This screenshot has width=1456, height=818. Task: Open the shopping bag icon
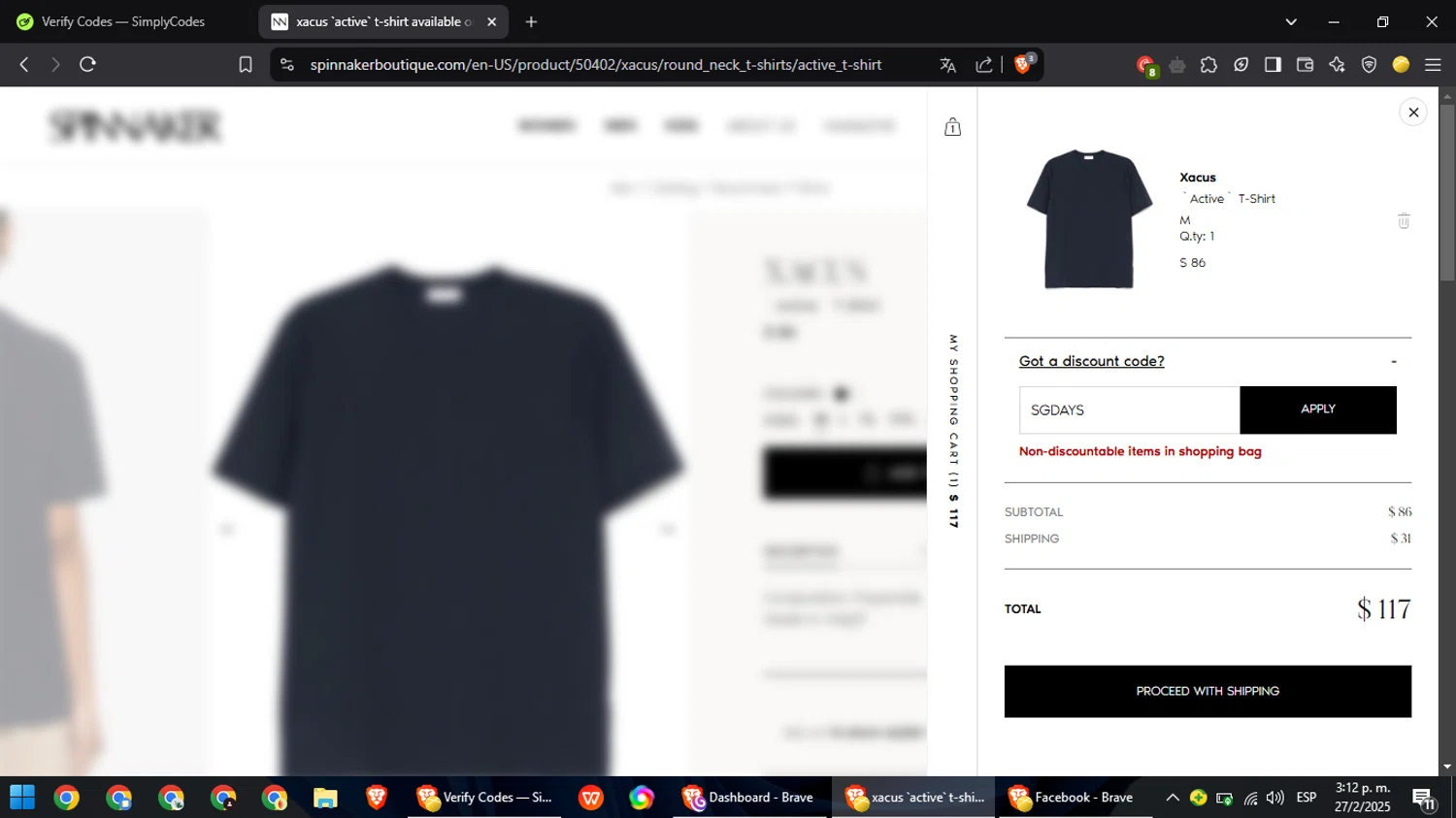(952, 127)
